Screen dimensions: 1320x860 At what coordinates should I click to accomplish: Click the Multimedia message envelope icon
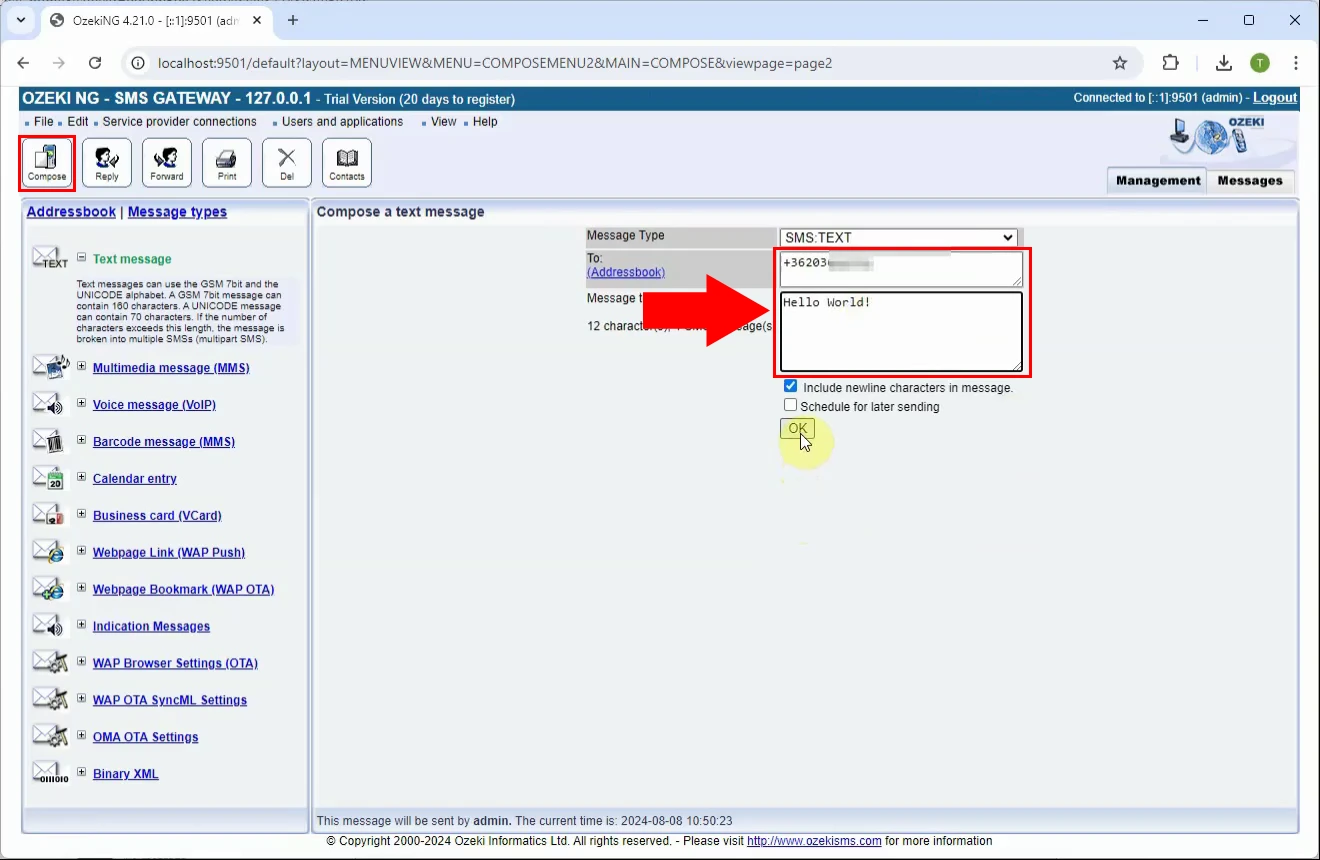click(x=50, y=367)
